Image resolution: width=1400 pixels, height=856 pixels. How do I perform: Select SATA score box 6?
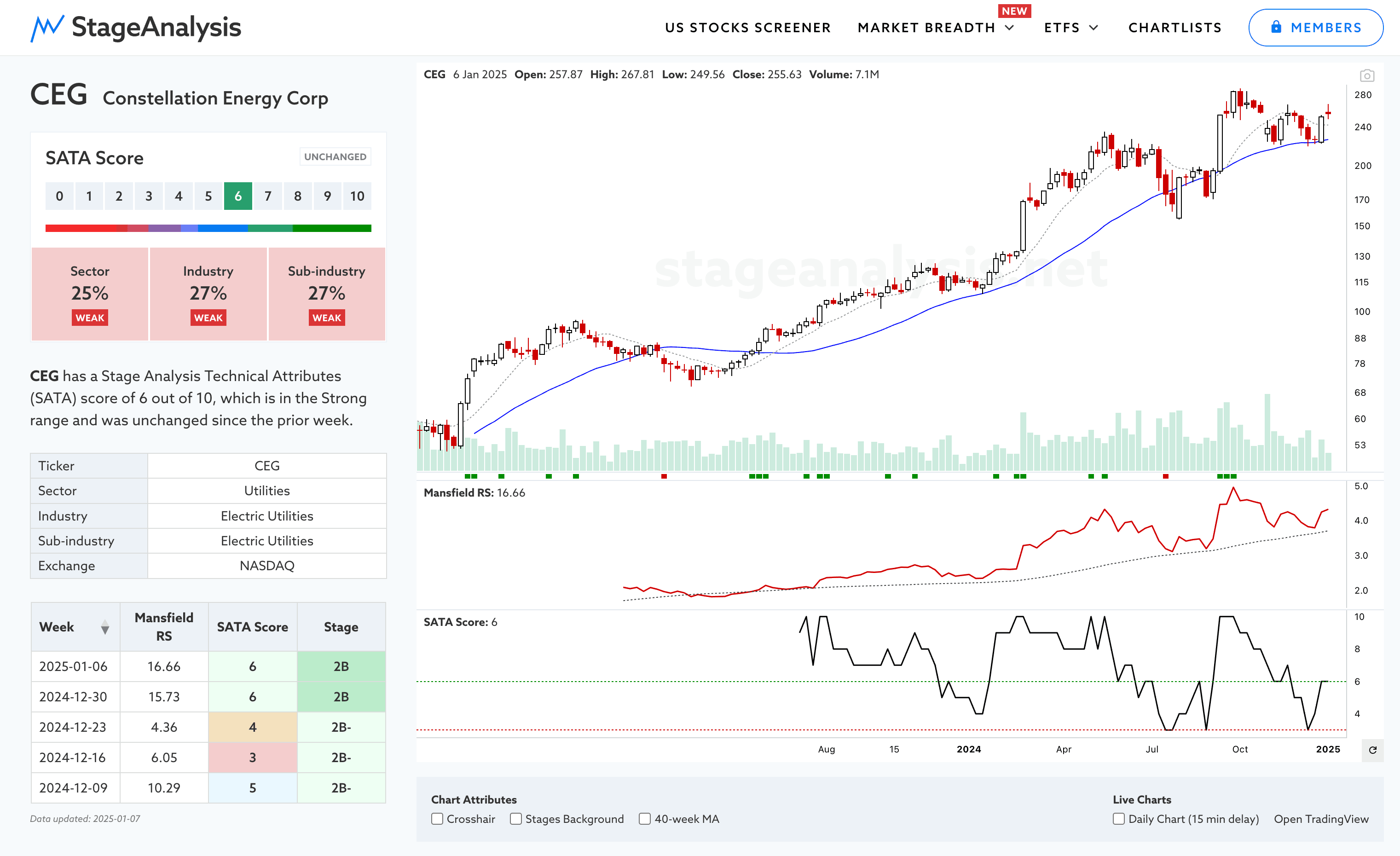tap(238, 196)
